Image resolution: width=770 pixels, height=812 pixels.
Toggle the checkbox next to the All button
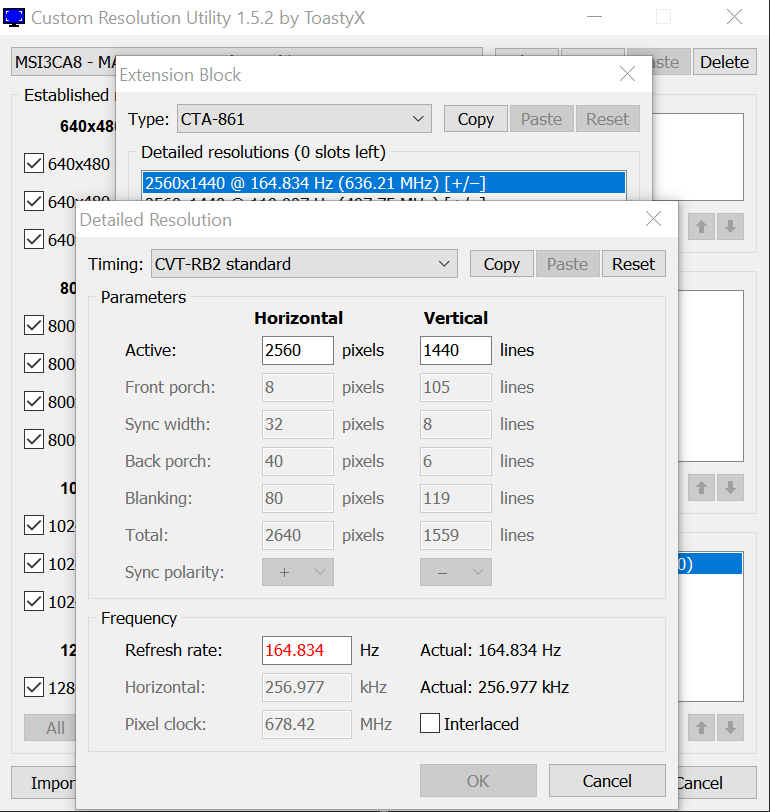(x=34, y=687)
